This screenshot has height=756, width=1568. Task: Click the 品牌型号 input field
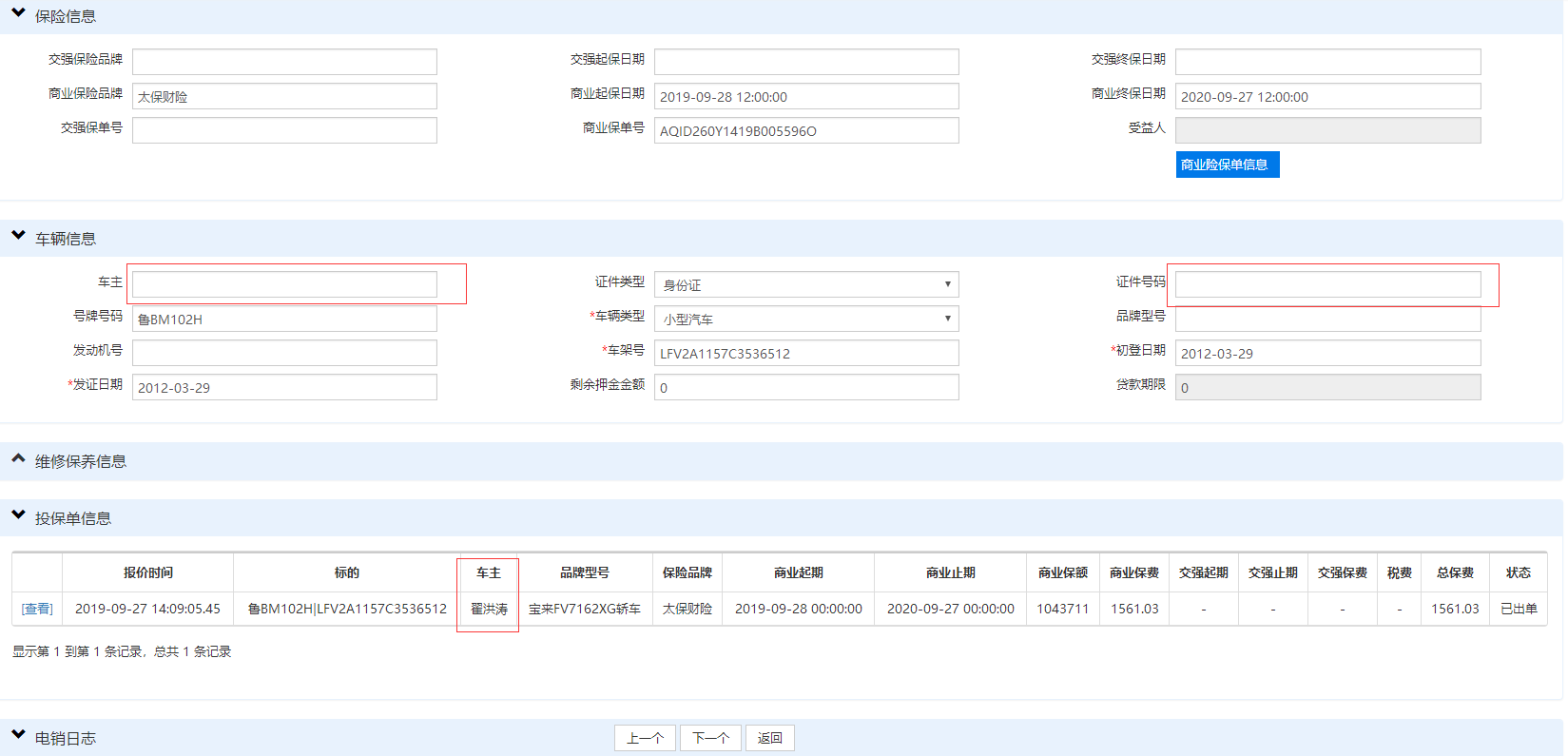(1328, 320)
